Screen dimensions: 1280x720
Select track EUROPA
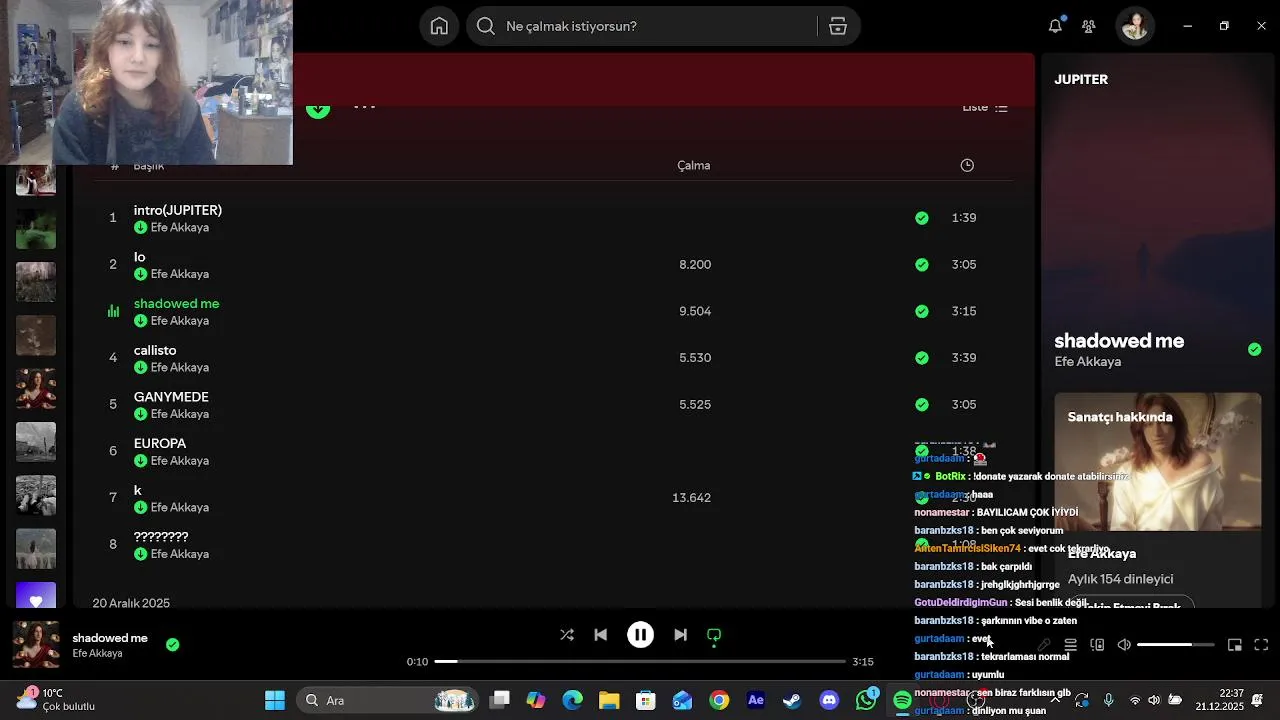(x=160, y=443)
